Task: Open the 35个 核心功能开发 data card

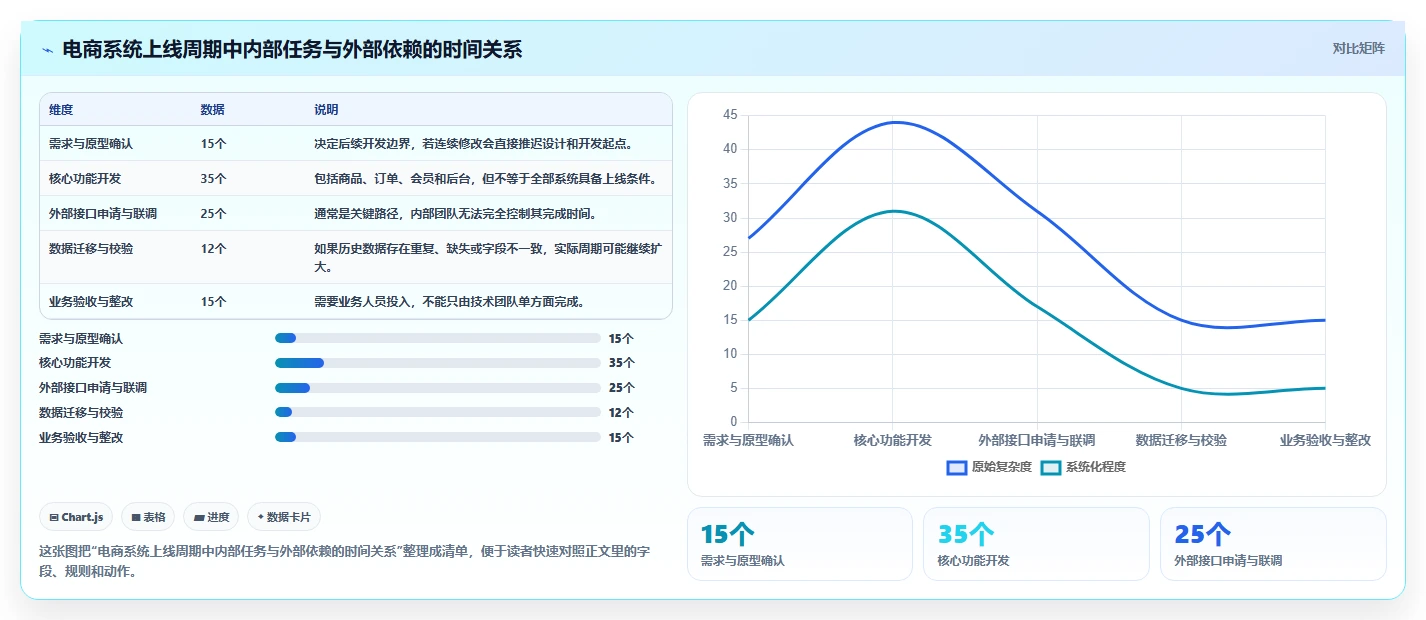Action: click(1036, 543)
